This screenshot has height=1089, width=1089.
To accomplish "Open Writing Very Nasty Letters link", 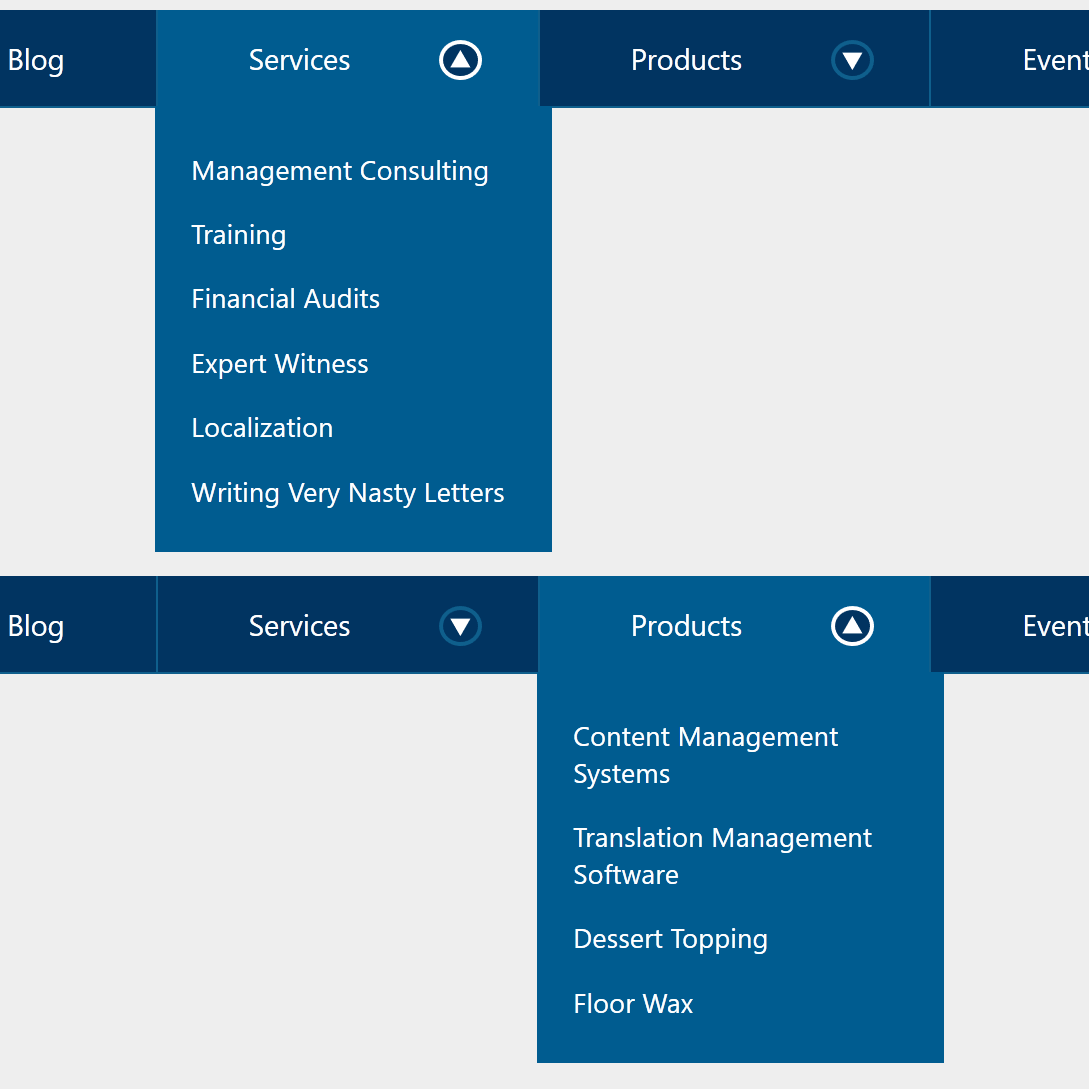I will click(x=348, y=493).
